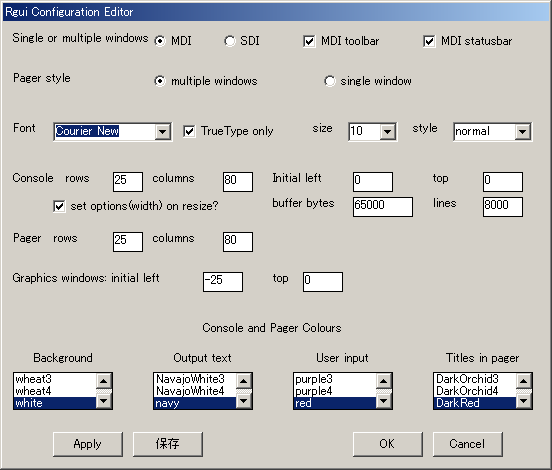Image resolution: width=552 pixels, height=470 pixels.
Task: Click the Apply button
Action: pyautogui.click(x=88, y=444)
